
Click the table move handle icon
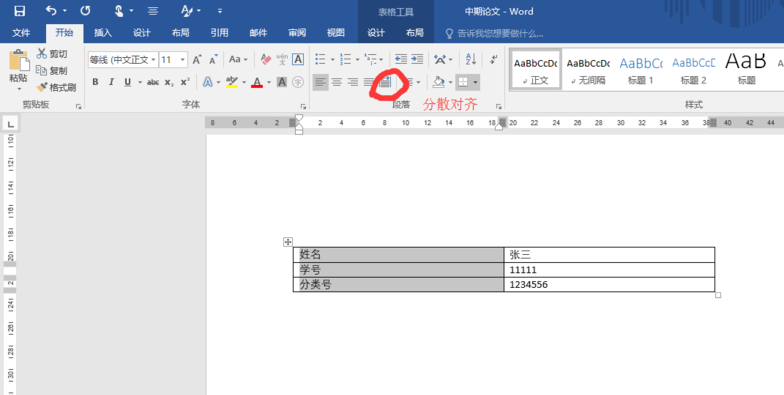point(288,242)
